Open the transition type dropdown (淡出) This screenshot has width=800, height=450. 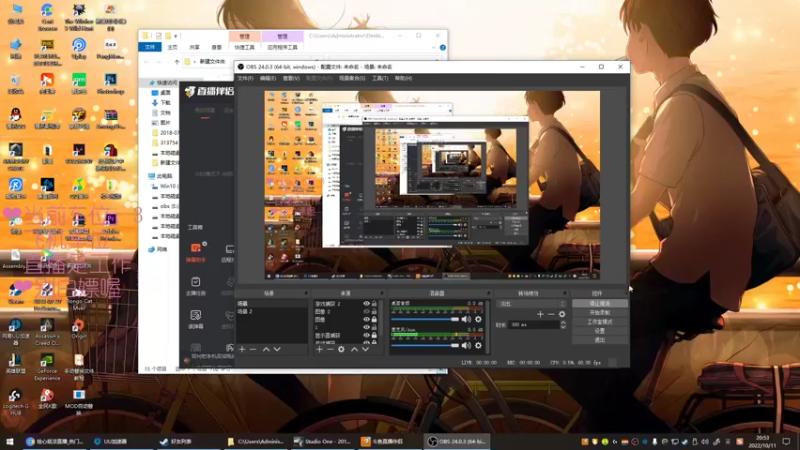(531, 304)
